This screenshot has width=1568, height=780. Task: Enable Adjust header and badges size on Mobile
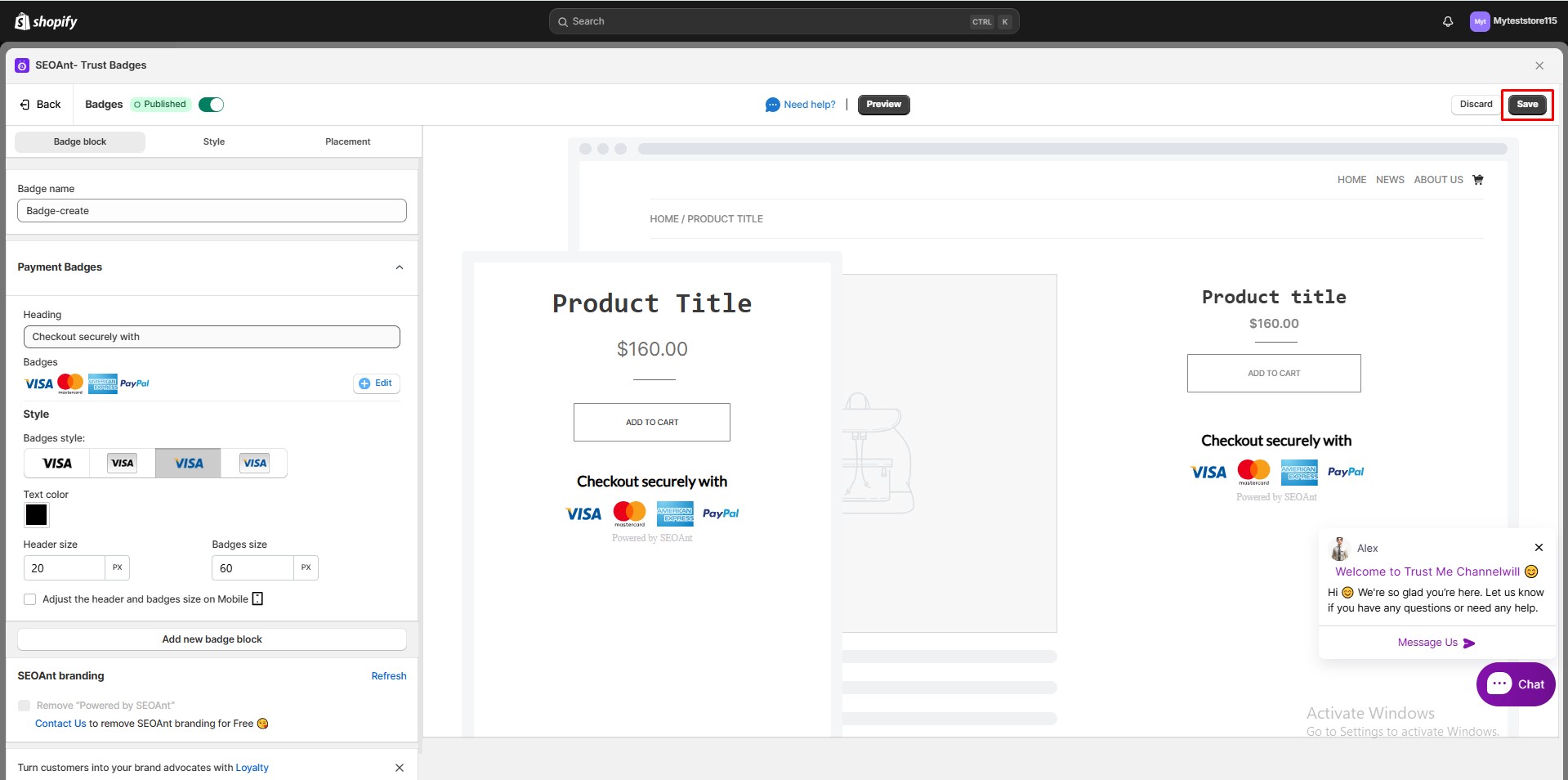point(30,599)
